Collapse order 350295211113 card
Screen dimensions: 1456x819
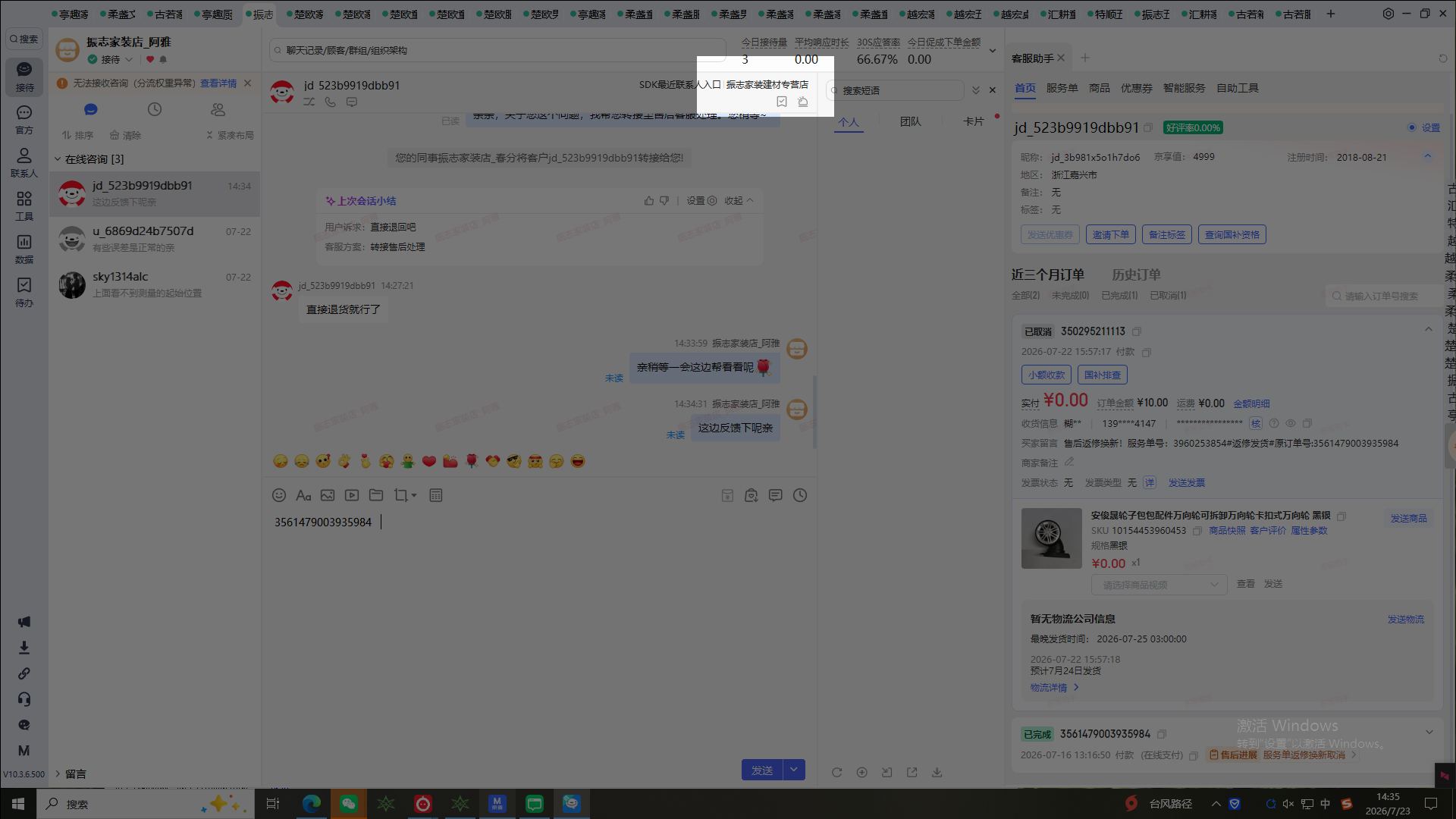click(x=1429, y=329)
